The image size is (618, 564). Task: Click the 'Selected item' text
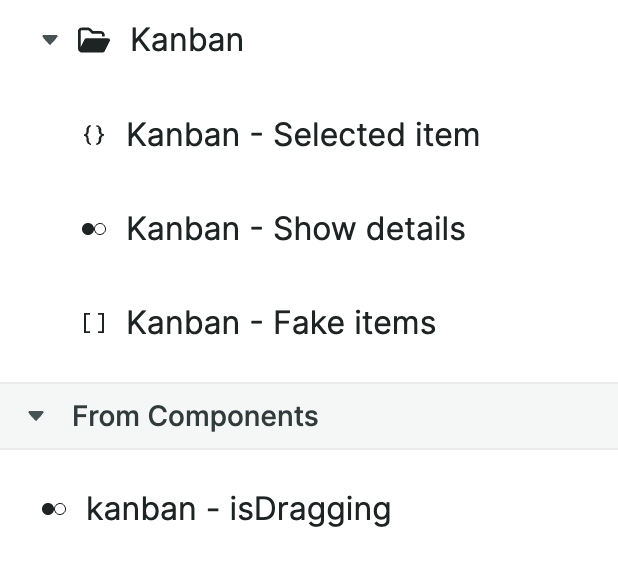pos(376,135)
